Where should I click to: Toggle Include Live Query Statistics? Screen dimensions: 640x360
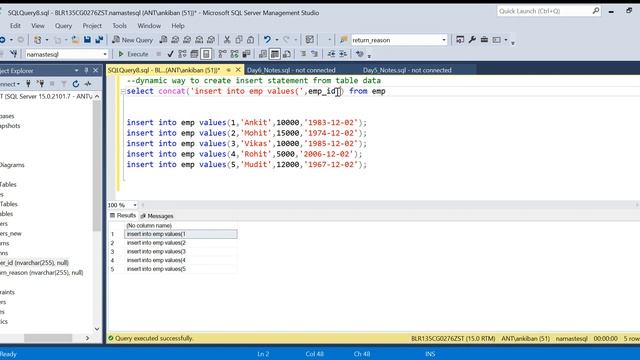point(234,54)
